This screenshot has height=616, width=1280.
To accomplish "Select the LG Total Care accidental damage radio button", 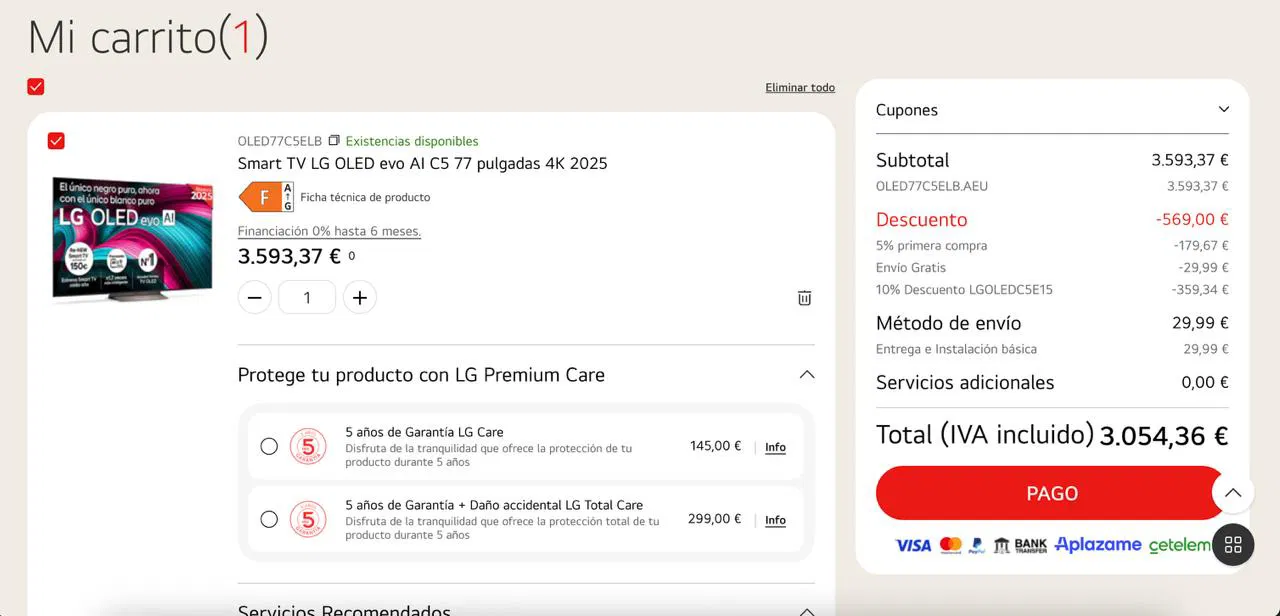I will coord(269,519).
